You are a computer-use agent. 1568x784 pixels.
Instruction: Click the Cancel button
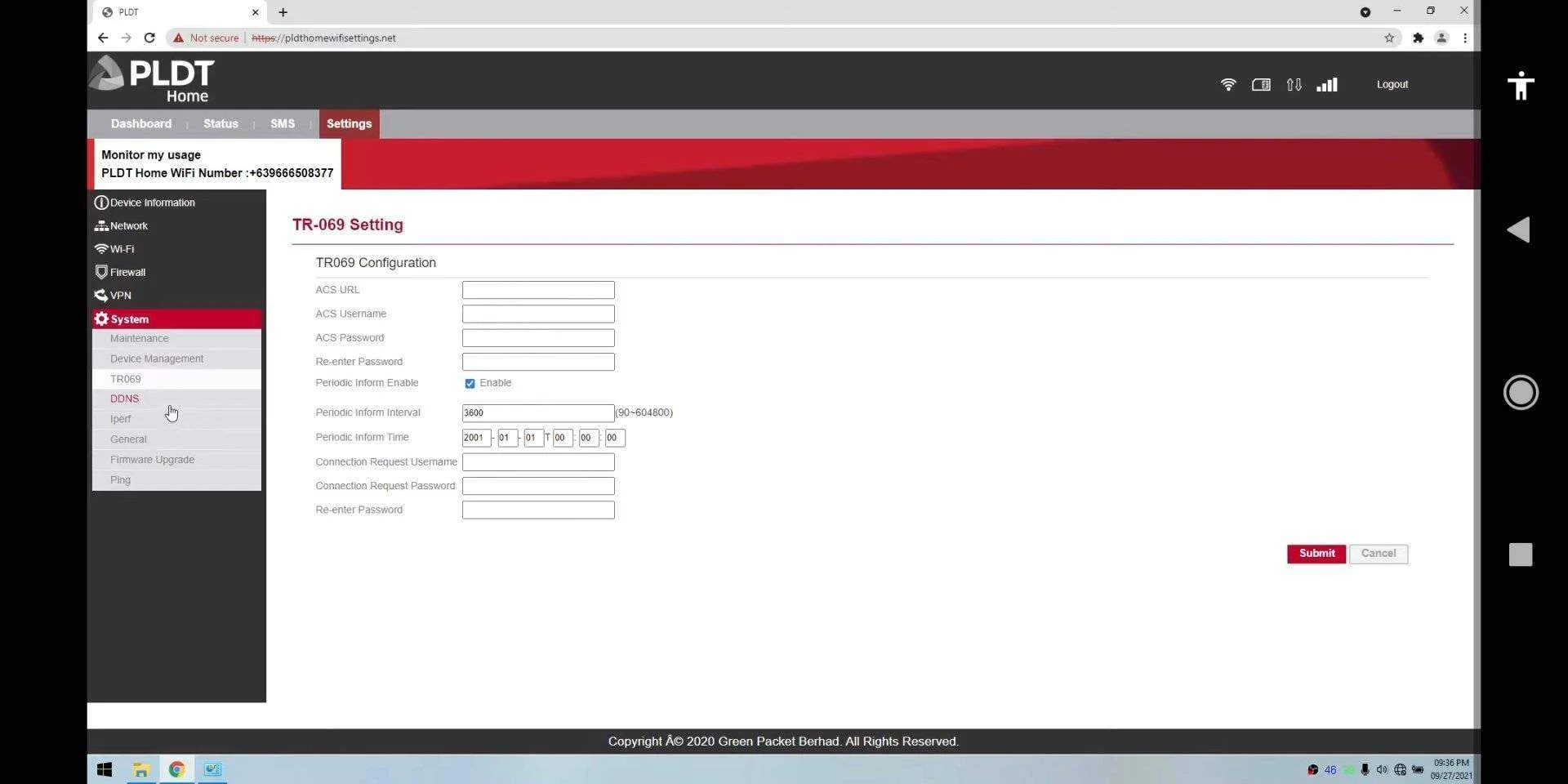pyautogui.click(x=1379, y=554)
